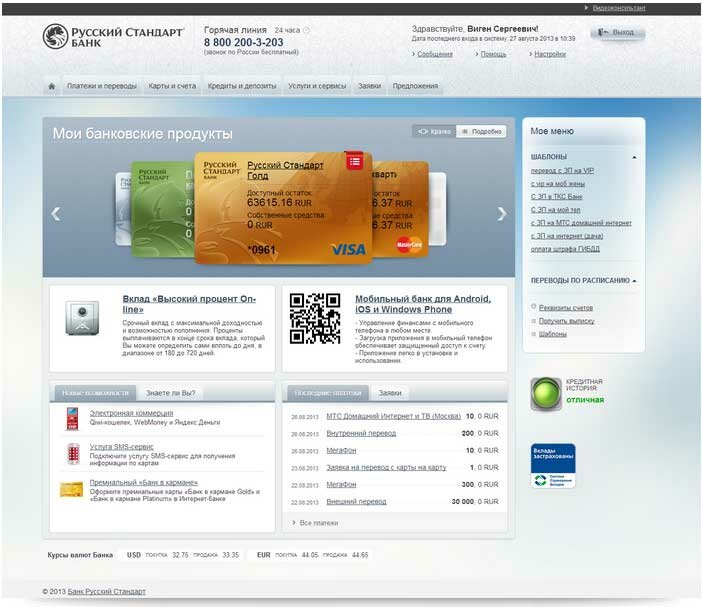Click USD продажа rate 33.35
702x607 pixels.
pyautogui.click(x=231, y=555)
